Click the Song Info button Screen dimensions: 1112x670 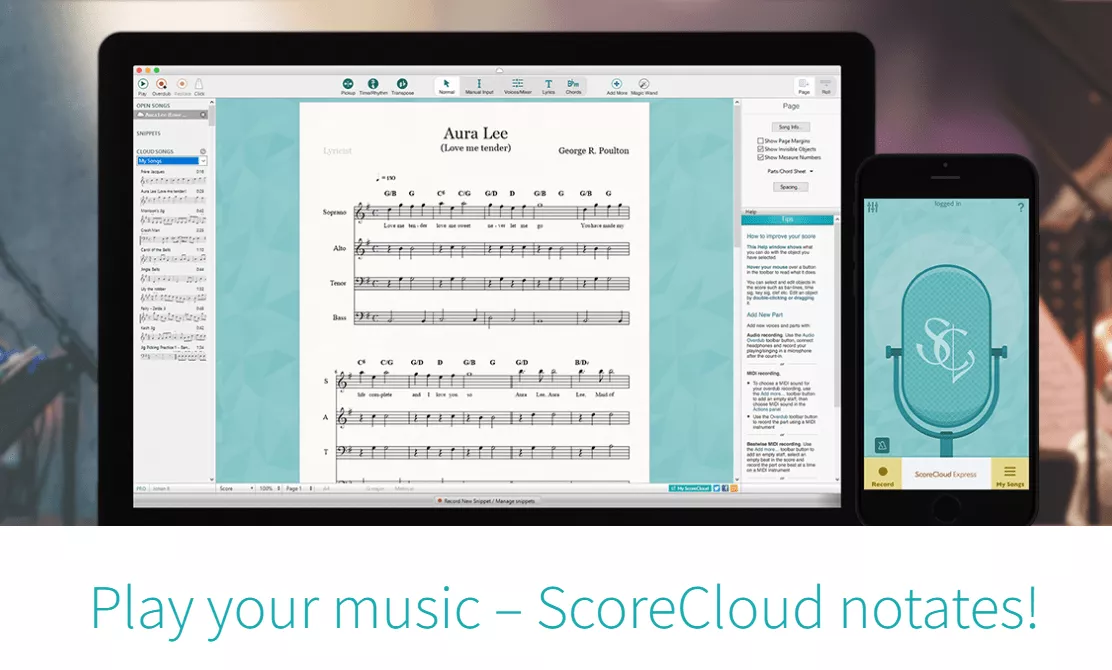tap(790, 127)
